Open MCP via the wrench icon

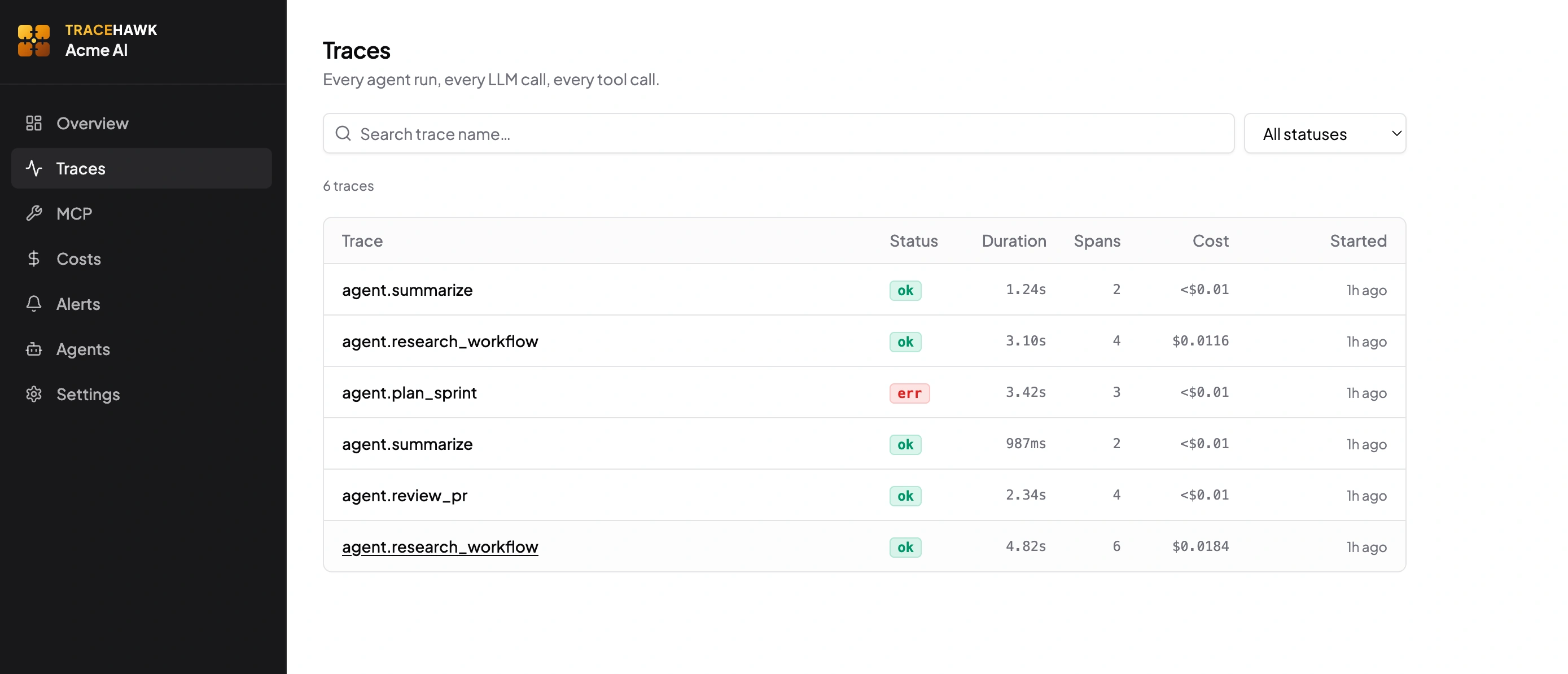33,213
